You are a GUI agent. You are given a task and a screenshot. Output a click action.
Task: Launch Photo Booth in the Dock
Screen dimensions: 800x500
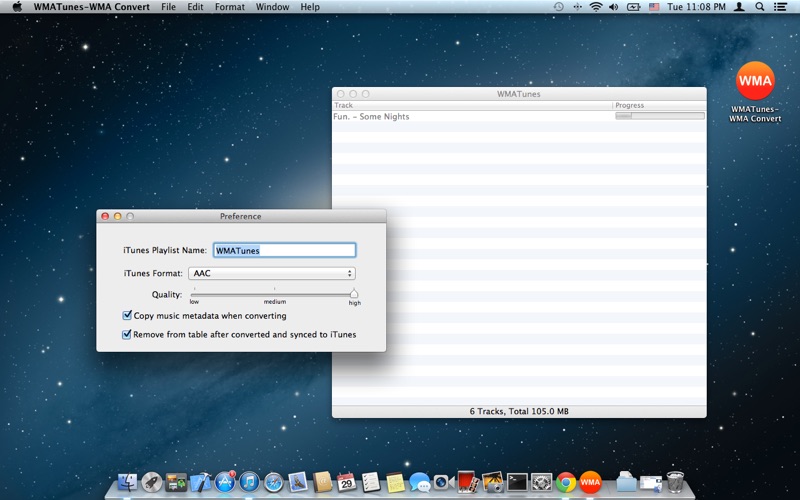tap(468, 482)
